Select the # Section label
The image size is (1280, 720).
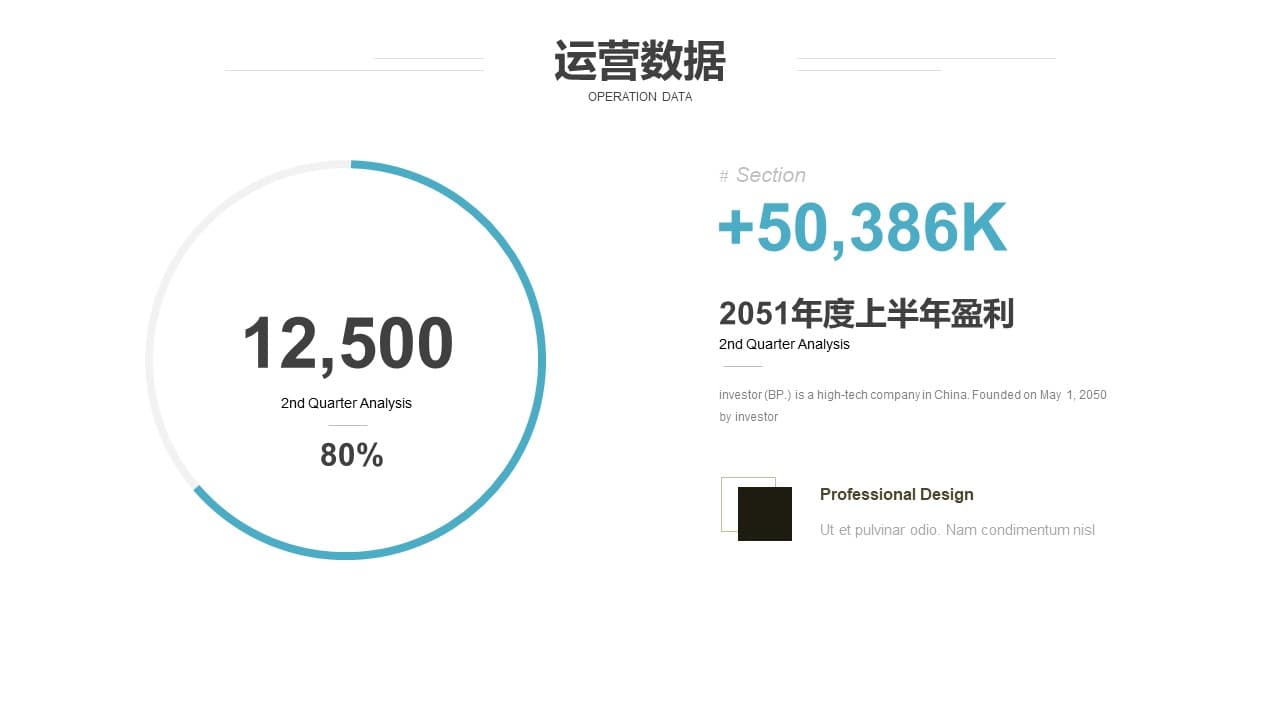(762, 175)
